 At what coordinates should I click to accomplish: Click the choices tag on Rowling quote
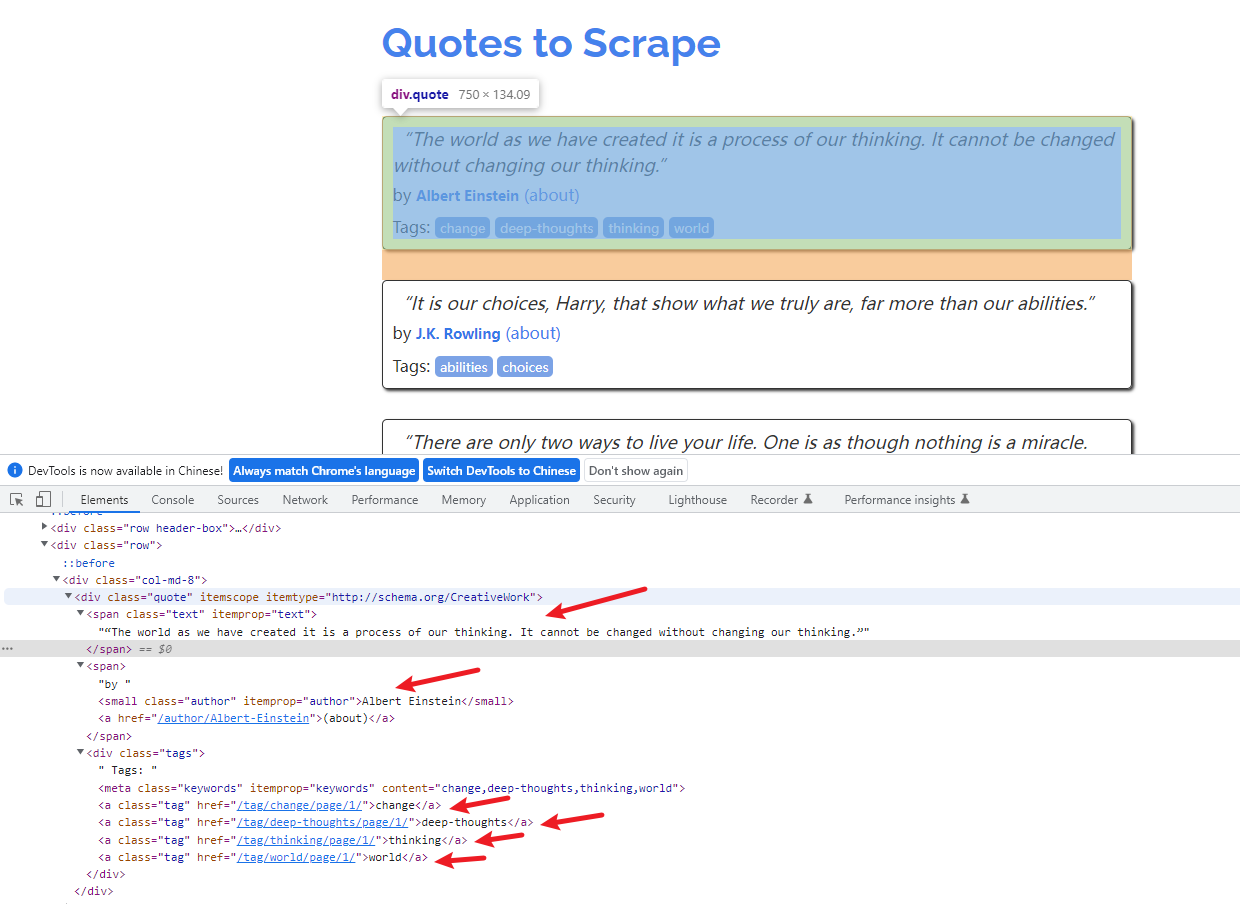click(x=525, y=367)
